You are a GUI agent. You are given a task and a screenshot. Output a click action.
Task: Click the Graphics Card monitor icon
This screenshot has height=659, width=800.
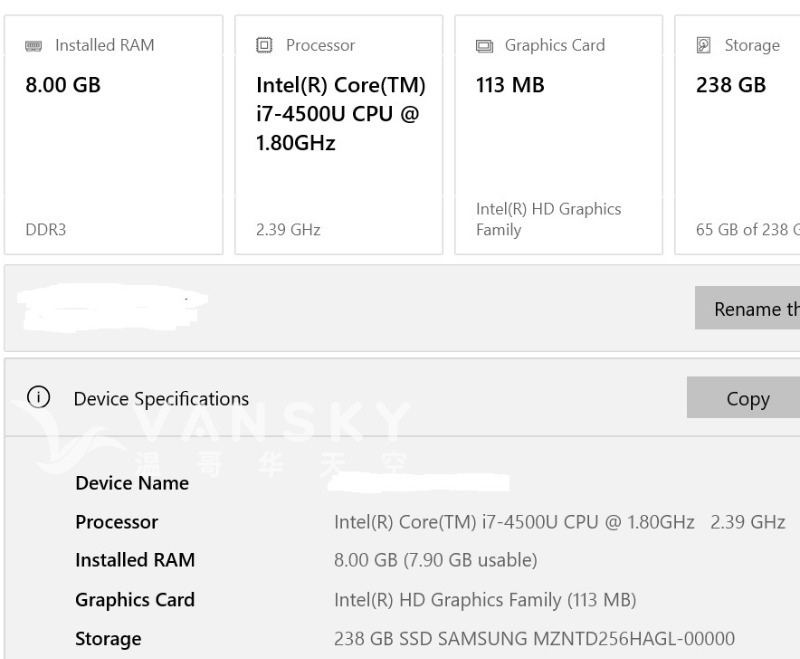point(484,46)
